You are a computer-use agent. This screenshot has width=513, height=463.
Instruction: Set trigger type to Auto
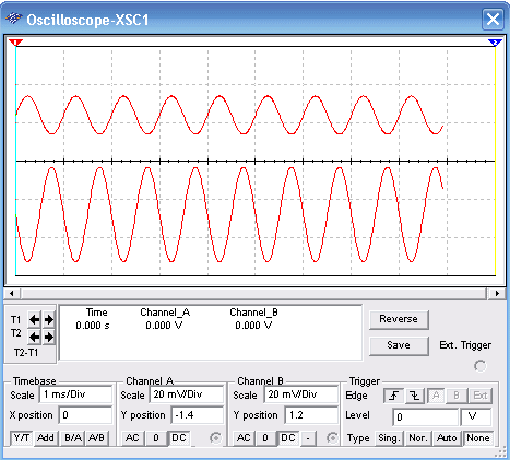coord(447,439)
